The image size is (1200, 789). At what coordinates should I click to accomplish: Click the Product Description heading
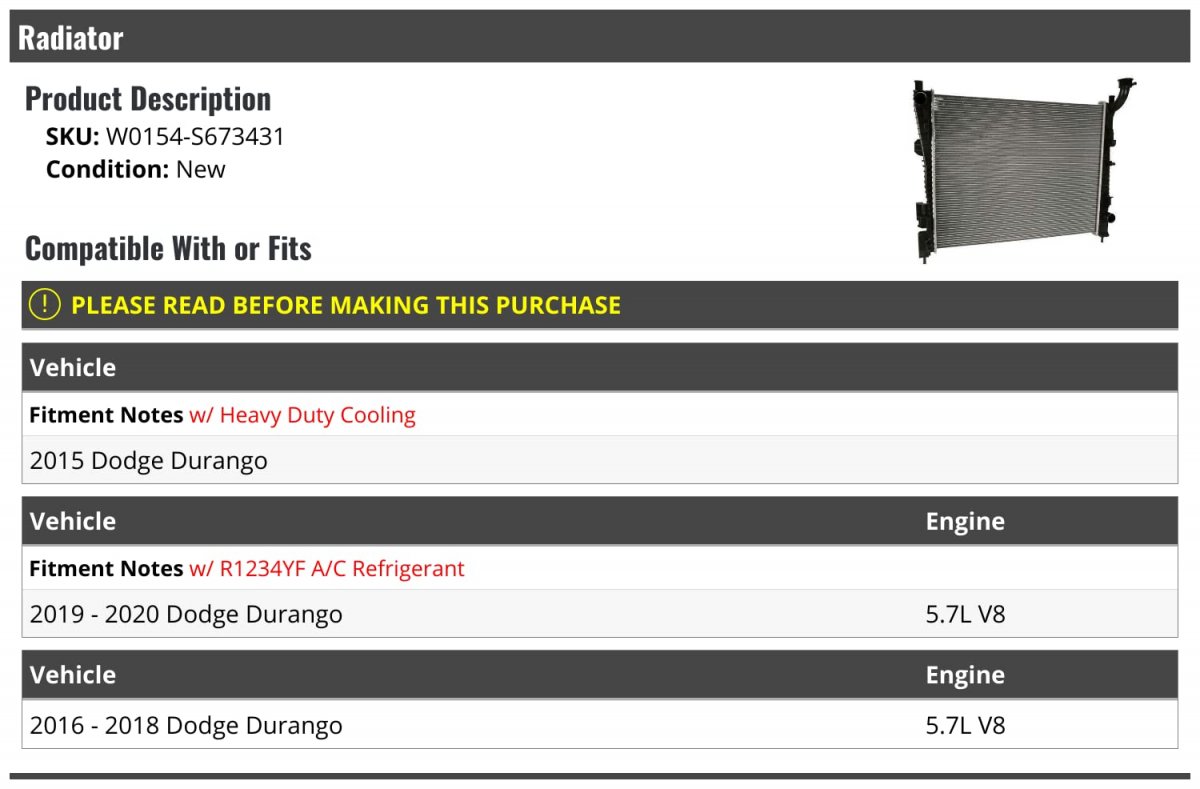148,99
